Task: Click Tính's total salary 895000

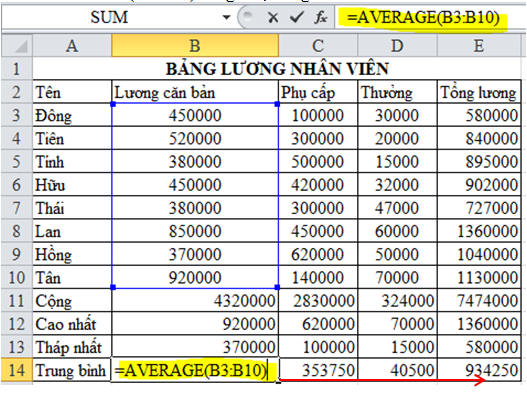Action: (479, 162)
